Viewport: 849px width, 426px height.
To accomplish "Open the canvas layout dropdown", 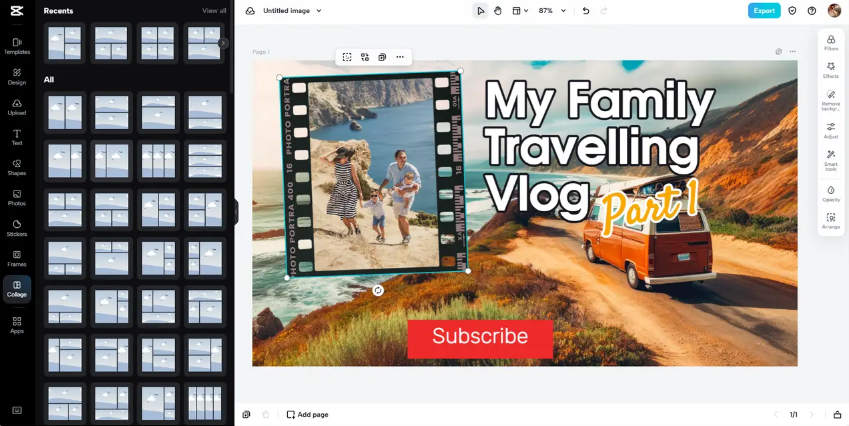I will 520,11.
